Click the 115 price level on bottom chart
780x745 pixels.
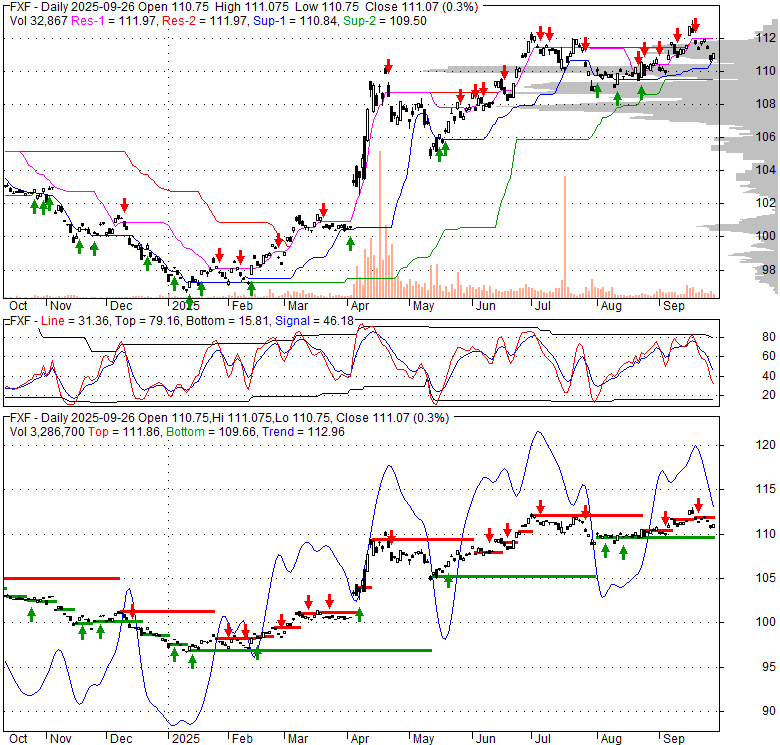coord(766,489)
